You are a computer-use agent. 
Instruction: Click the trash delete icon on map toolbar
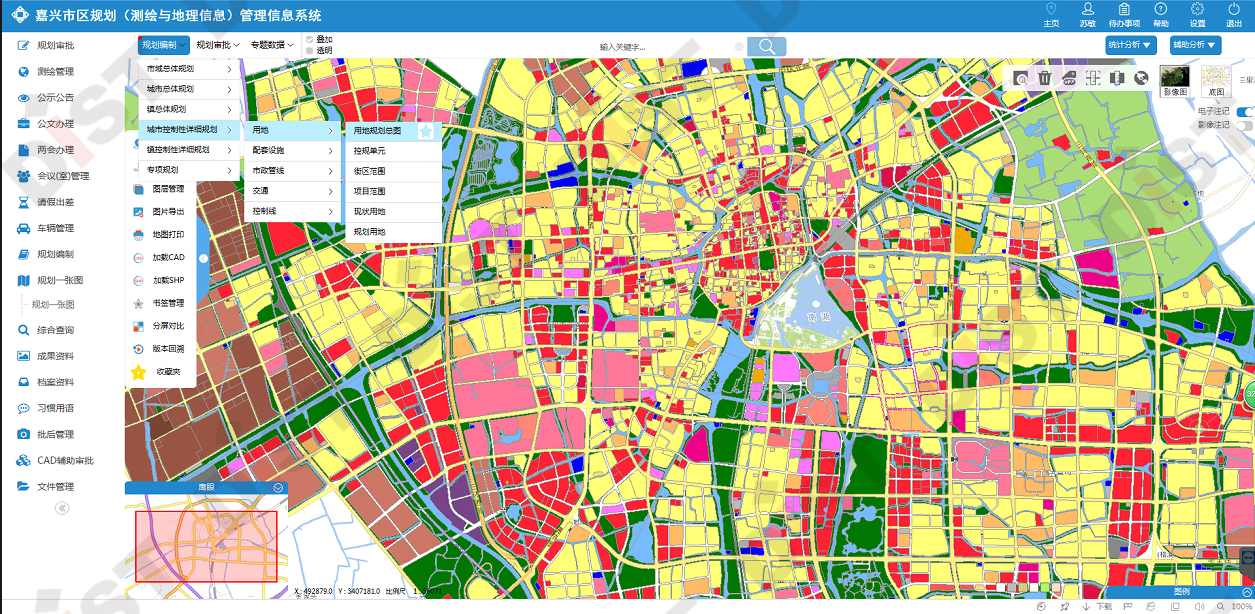[1044, 78]
